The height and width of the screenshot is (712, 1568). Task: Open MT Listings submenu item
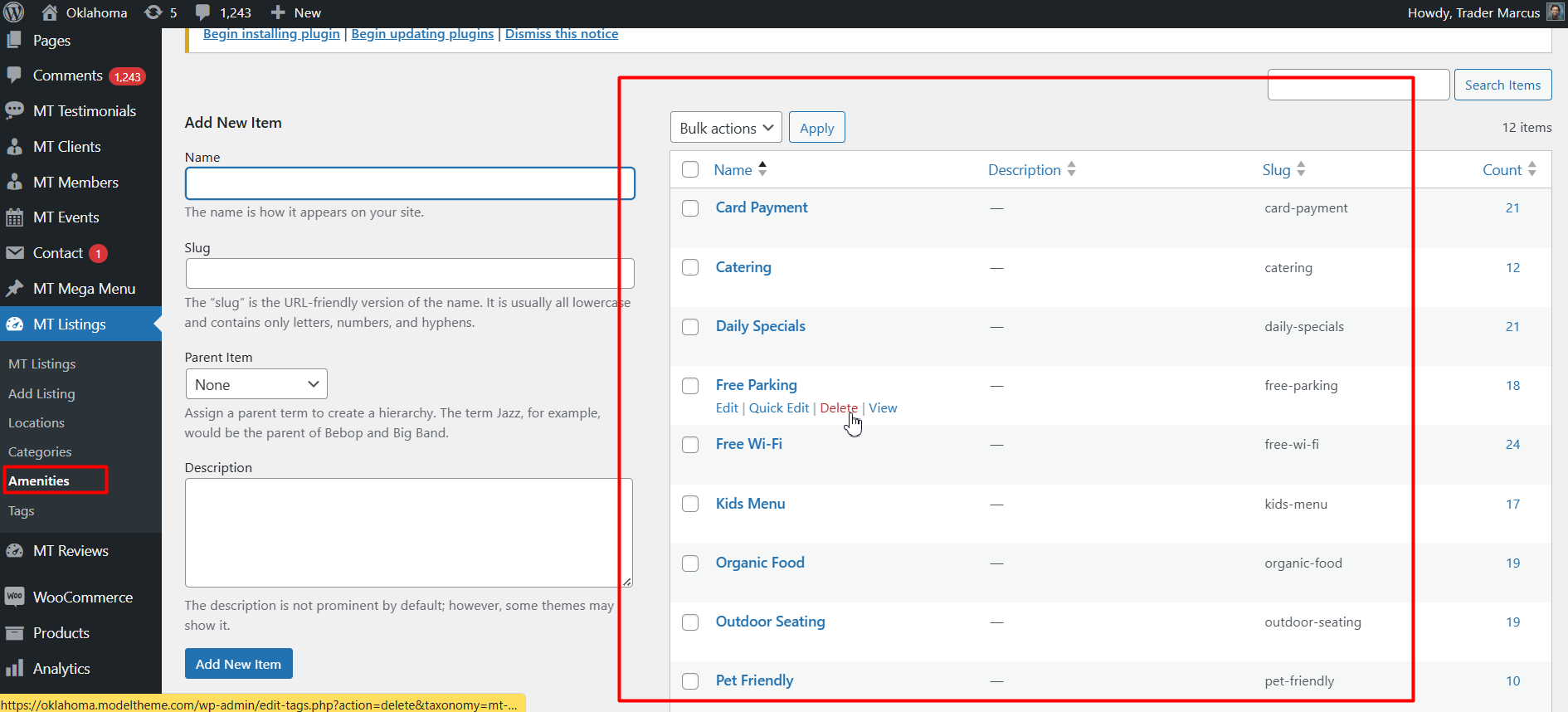pyautogui.click(x=41, y=363)
